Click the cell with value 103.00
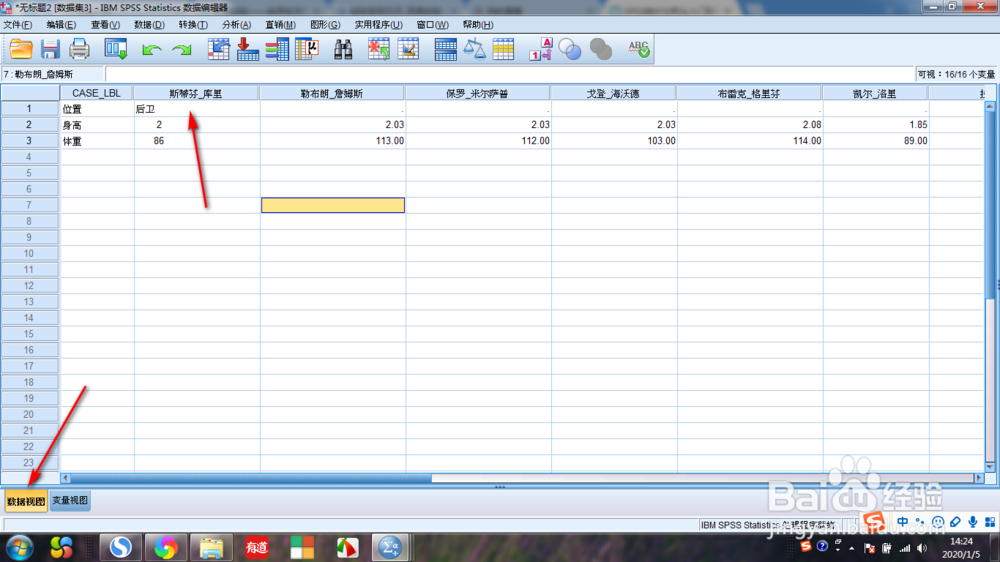This screenshot has height=562, width=1000. [x=614, y=141]
